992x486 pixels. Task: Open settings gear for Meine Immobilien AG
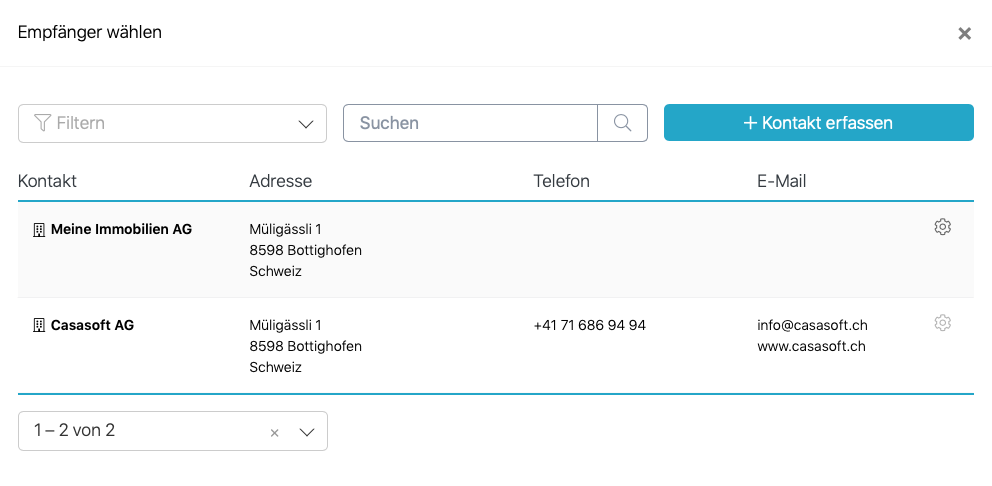pos(942,227)
